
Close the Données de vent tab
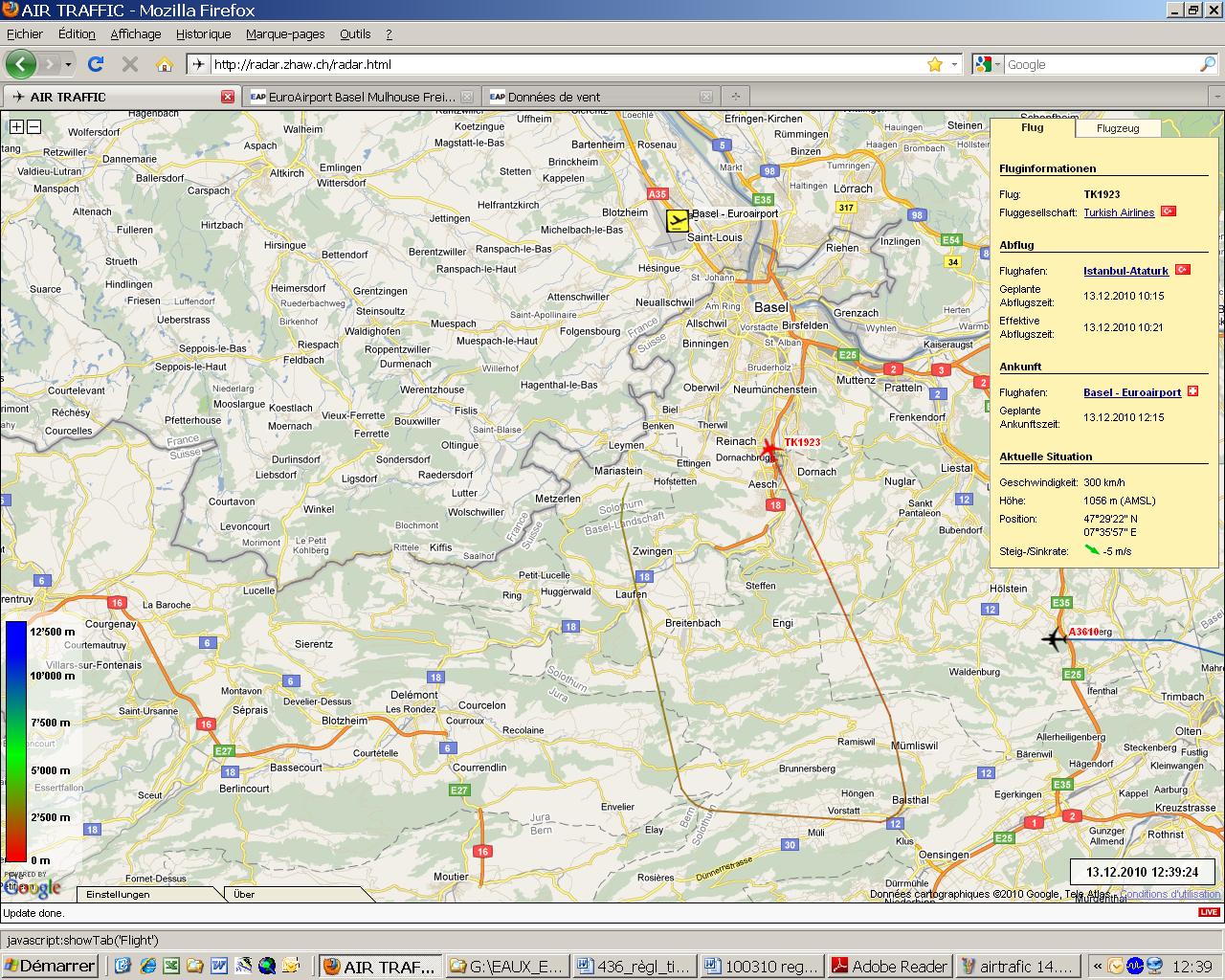[x=706, y=97]
